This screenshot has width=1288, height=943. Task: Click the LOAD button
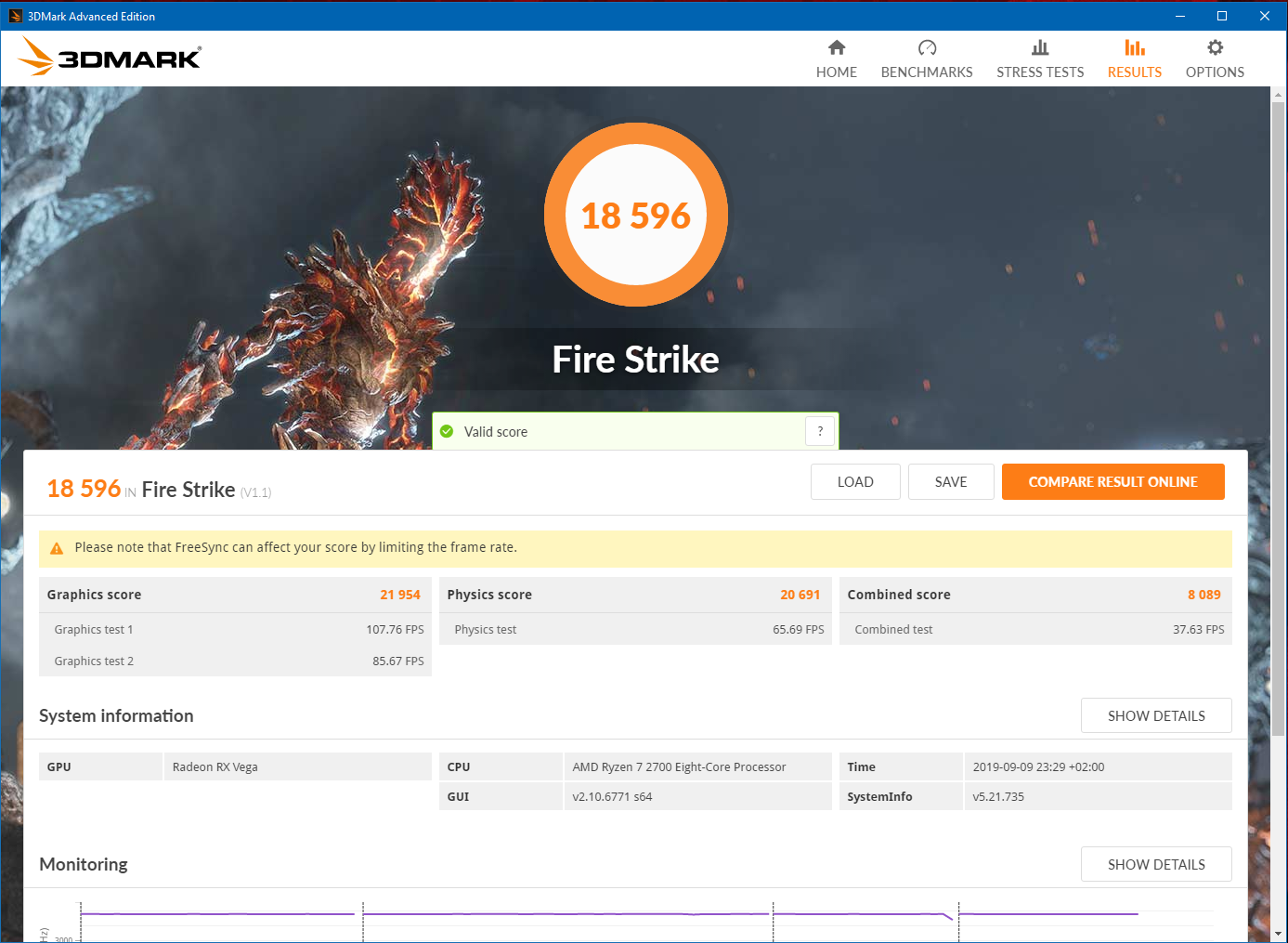tap(855, 482)
